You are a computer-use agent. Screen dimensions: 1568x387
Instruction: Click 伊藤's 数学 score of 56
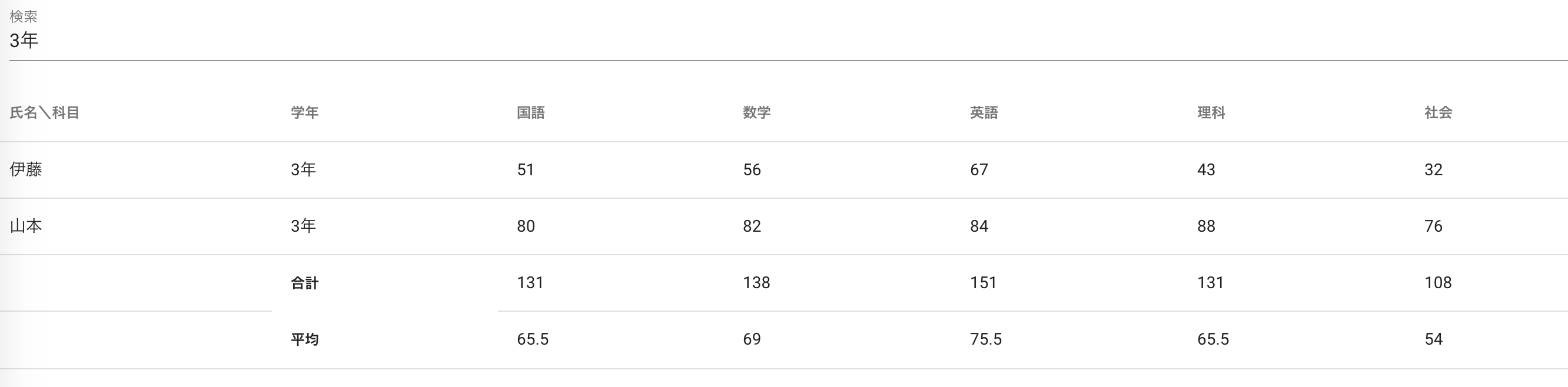click(x=752, y=169)
